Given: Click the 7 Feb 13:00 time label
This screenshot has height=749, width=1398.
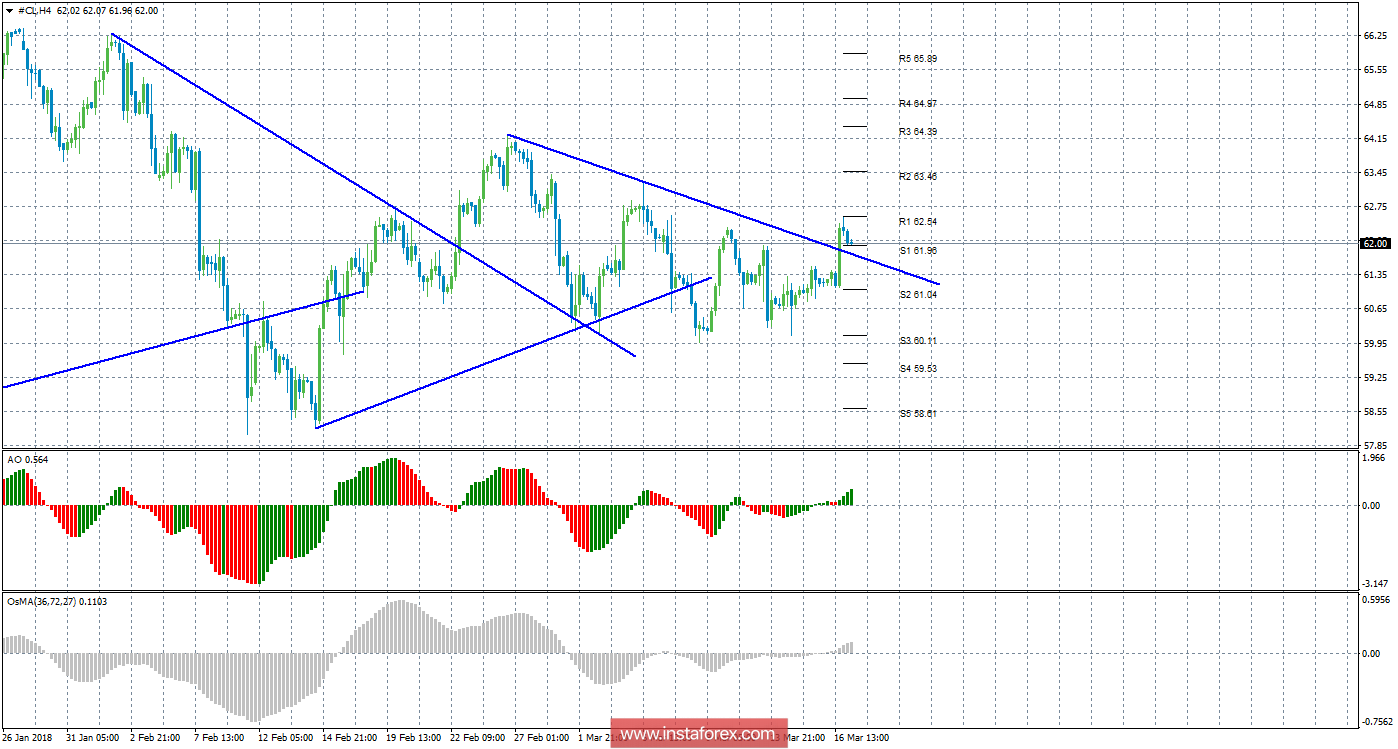Looking at the screenshot, I should point(220,739).
